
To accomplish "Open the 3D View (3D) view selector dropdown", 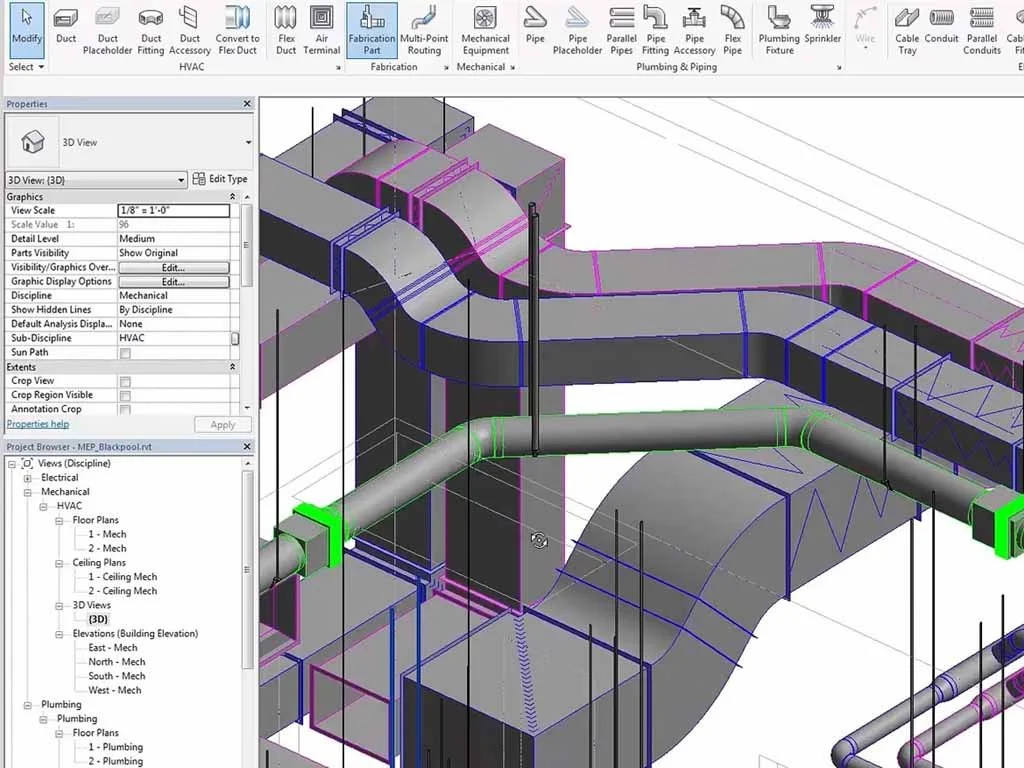I will coord(180,179).
